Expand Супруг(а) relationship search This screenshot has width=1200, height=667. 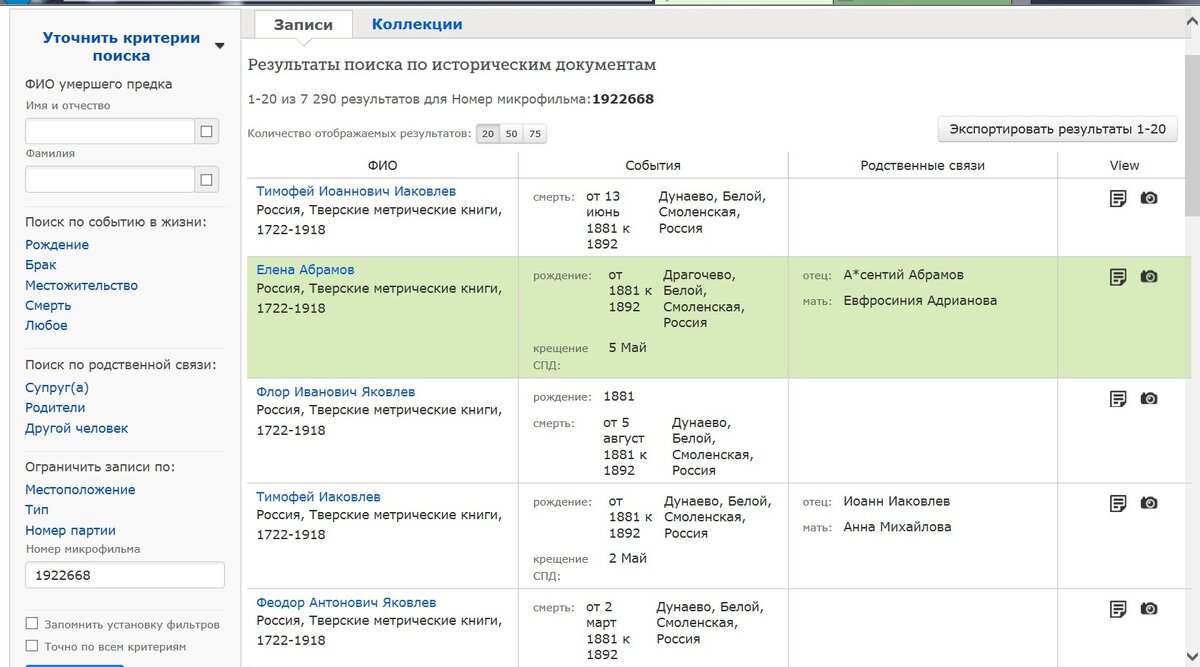[x=57, y=388]
